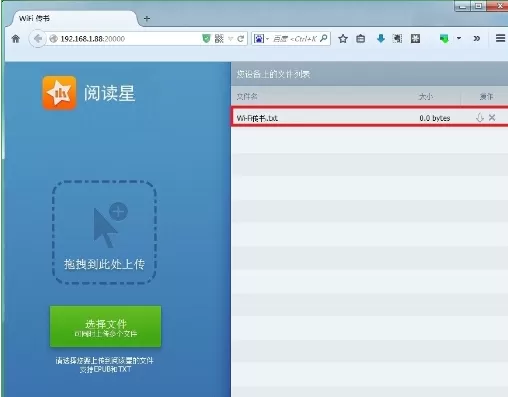508x397 pixels.
Task: Click the 阅读星 orange star logo
Action: tap(59, 93)
